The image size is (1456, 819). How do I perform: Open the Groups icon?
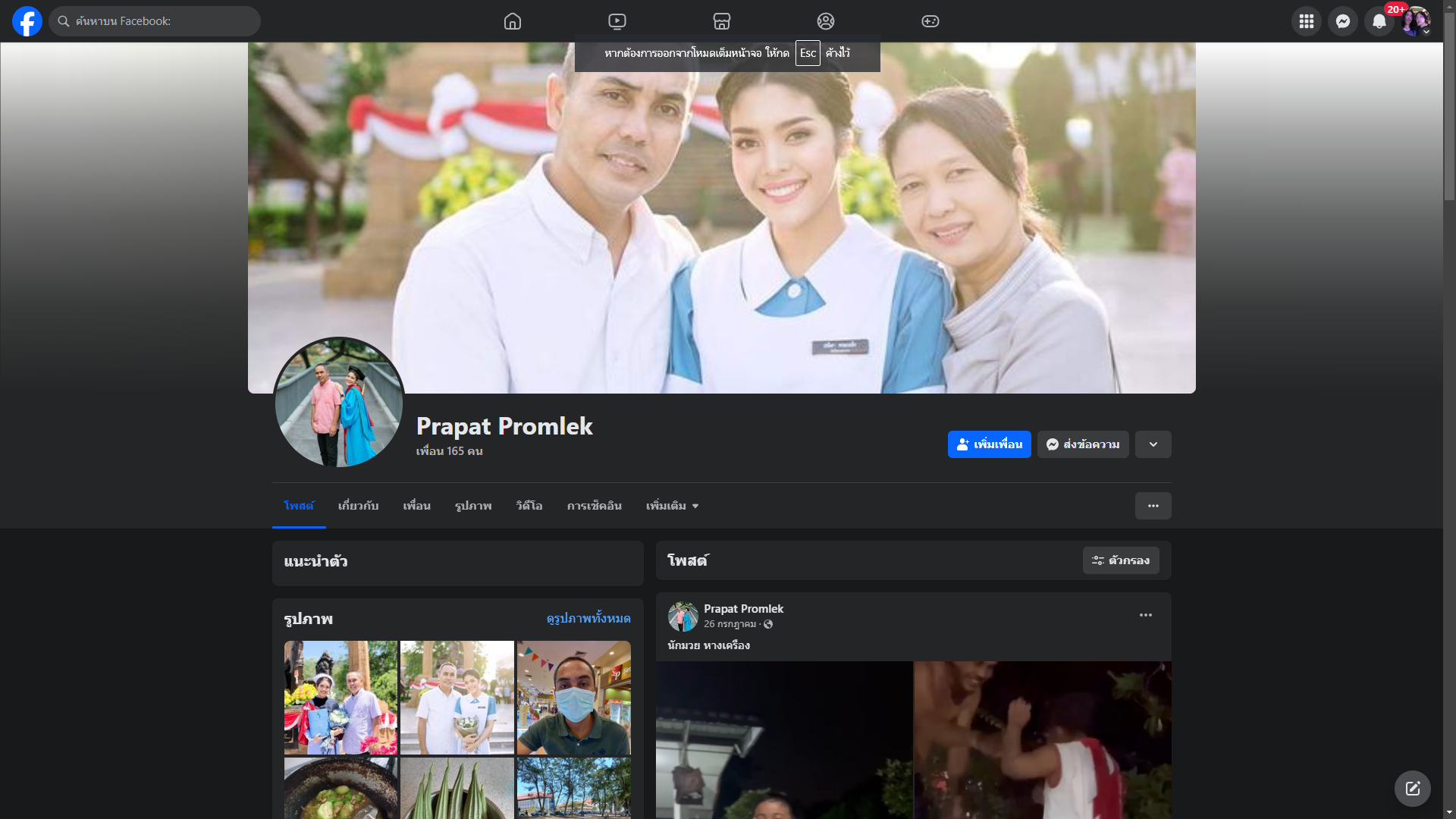click(826, 21)
